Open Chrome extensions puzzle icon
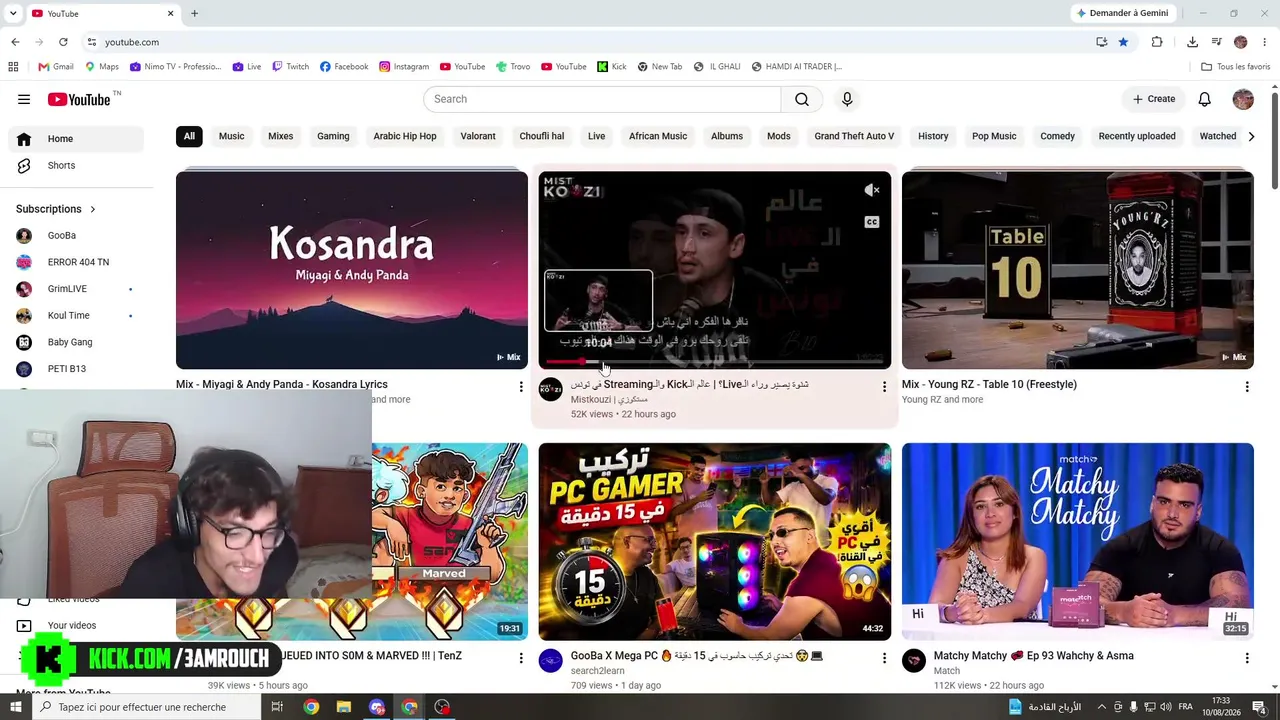Viewport: 1280px width, 720px height. pyautogui.click(x=1157, y=42)
